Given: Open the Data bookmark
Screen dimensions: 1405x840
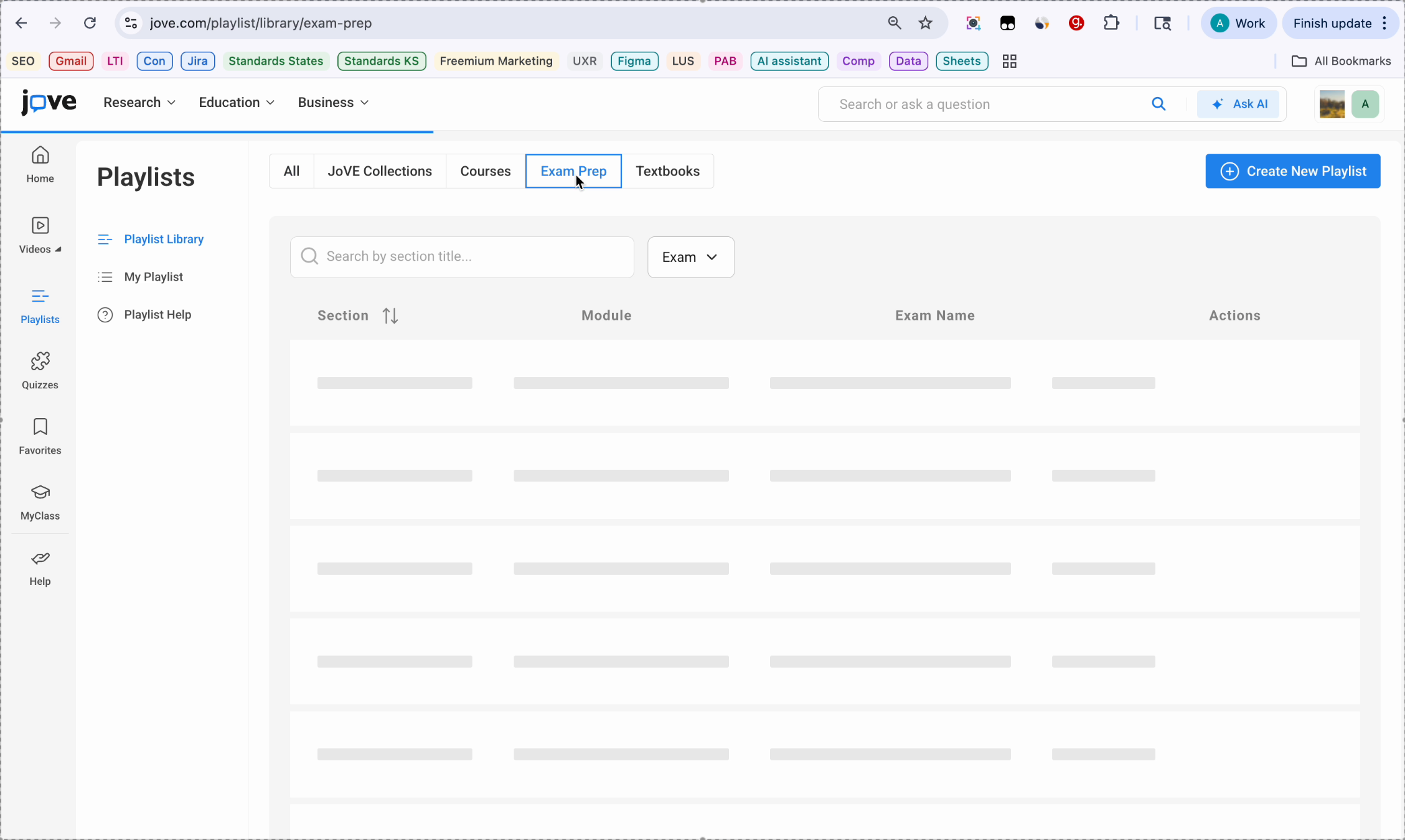Looking at the screenshot, I should pos(908,61).
